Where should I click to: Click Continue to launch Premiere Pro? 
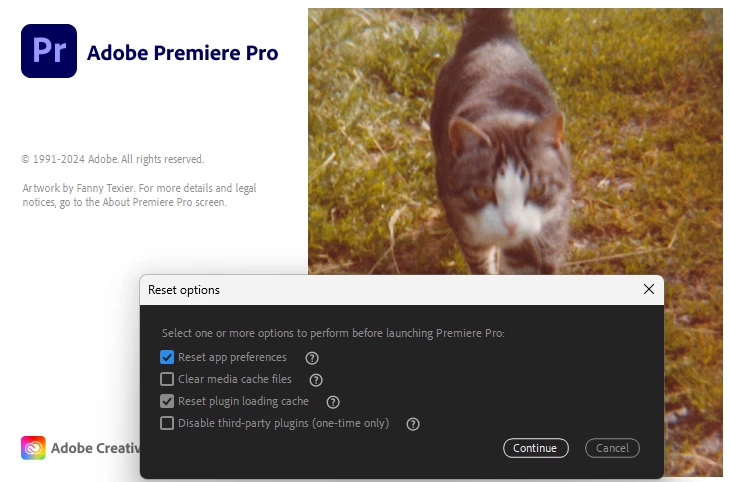coord(535,448)
